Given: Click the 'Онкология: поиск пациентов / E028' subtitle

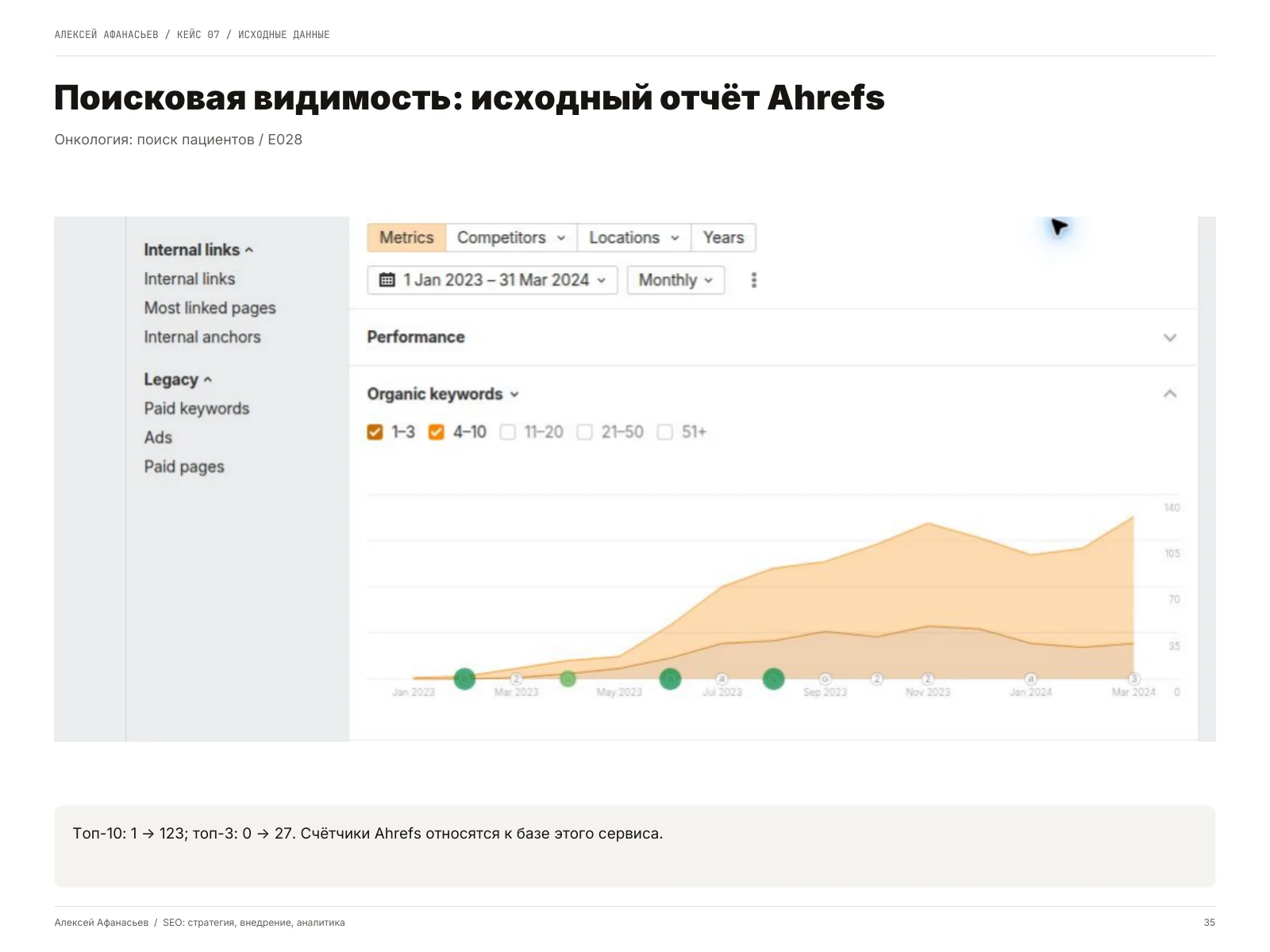Looking at the screenshot, I should point(179,140).
